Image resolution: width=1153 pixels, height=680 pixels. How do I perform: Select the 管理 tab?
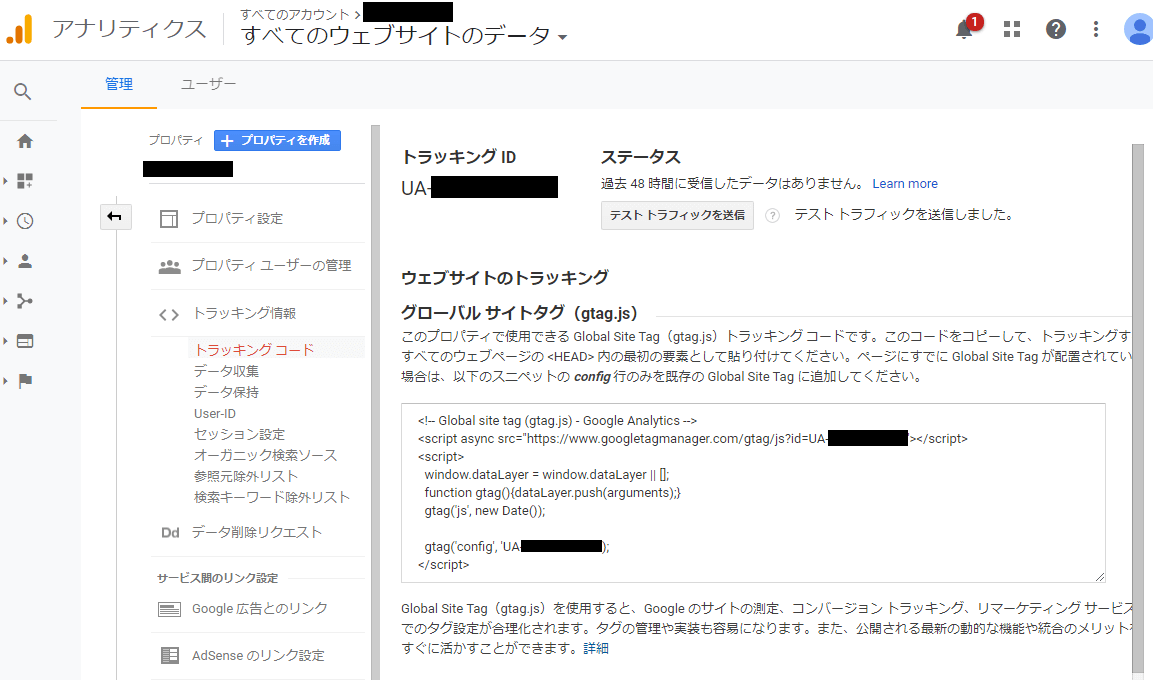pyautogui.click(x=119, y=85)
